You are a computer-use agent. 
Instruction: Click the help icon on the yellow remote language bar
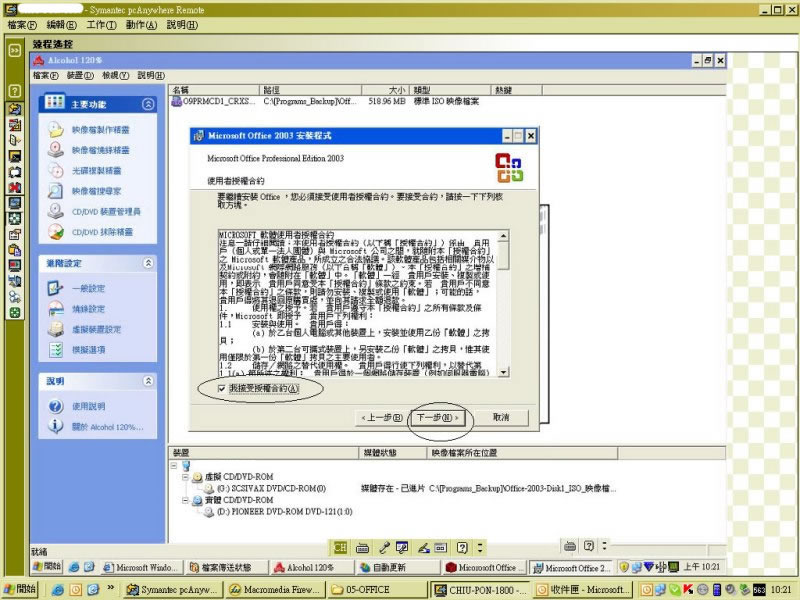pos(462,547)
